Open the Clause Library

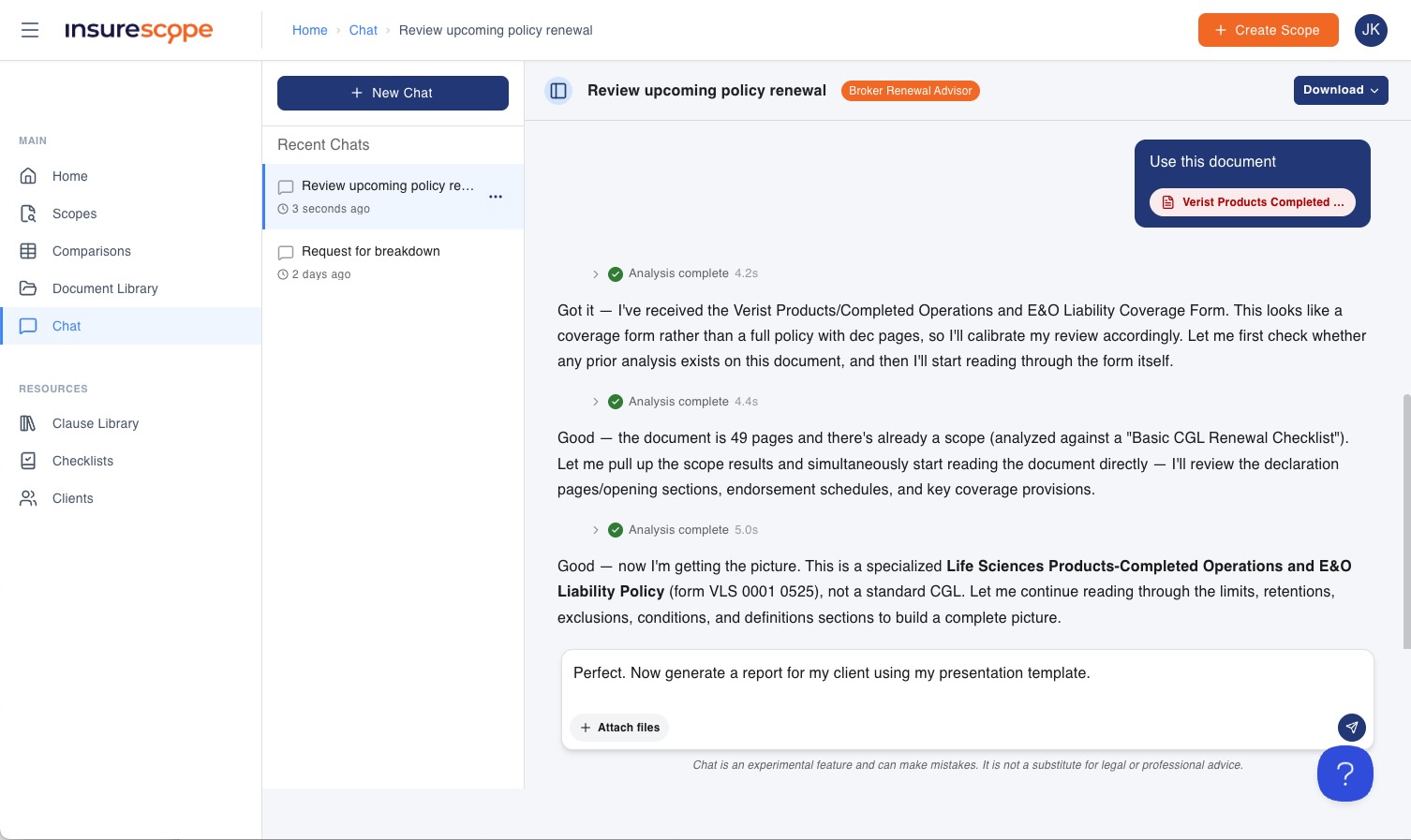click(95, 423)
